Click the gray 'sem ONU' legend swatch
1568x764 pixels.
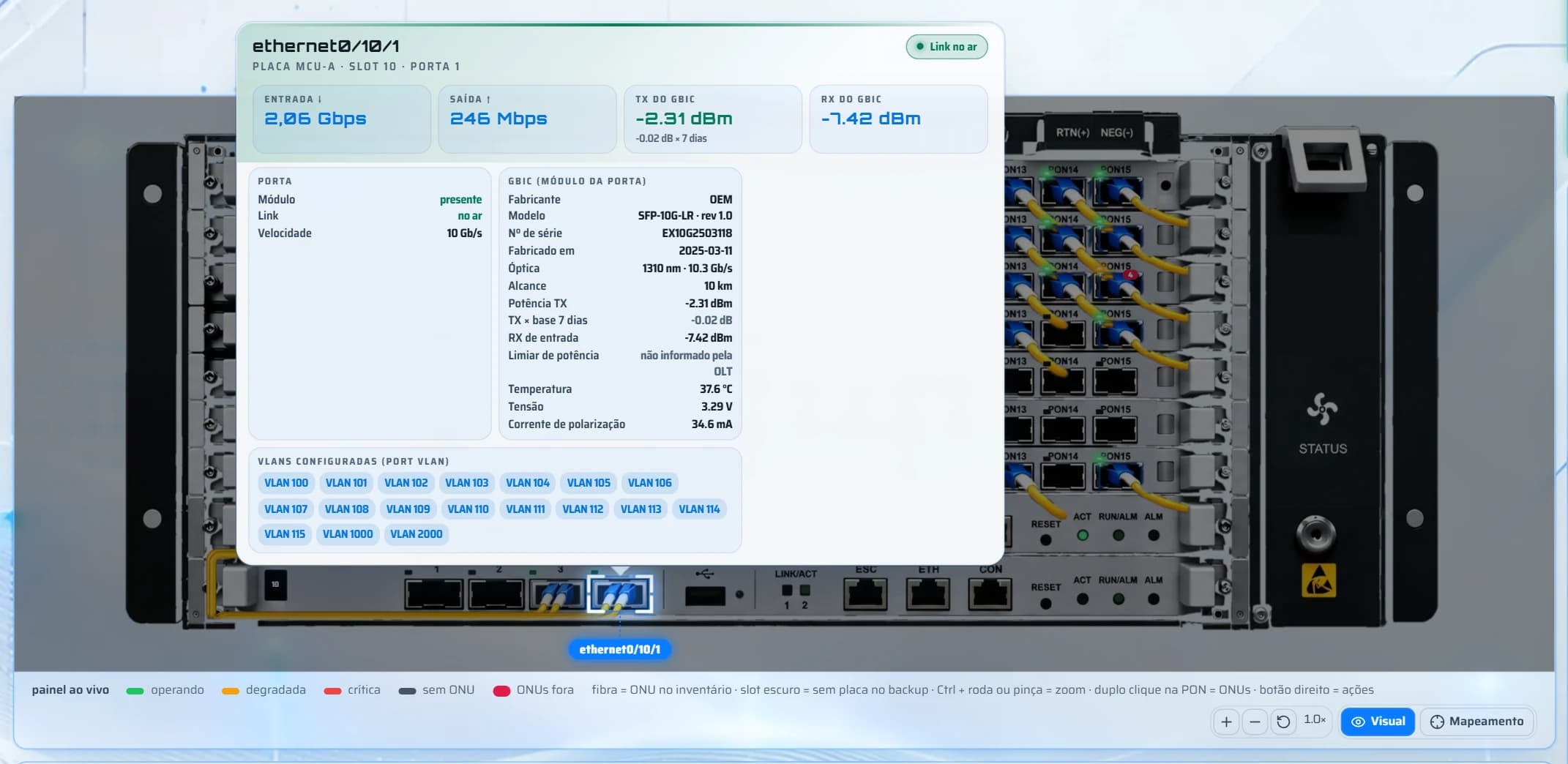407,691
